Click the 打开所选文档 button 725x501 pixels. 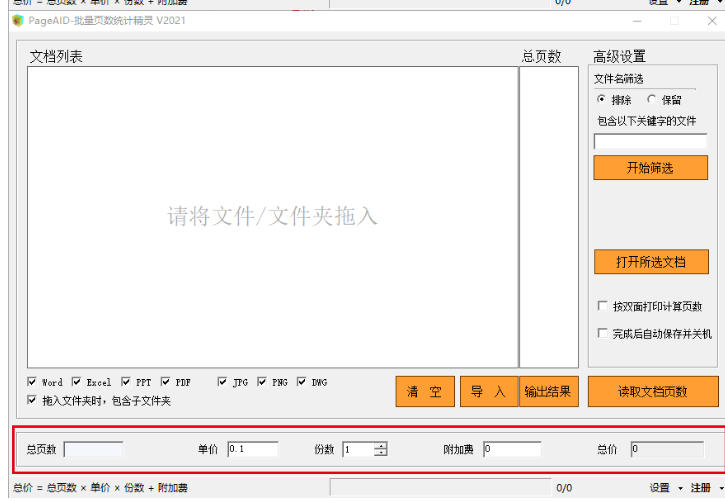[x=651, y=262]
